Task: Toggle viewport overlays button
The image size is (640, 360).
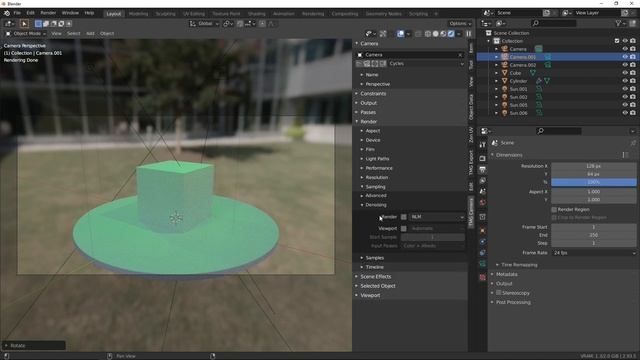Action: pos(400,33)
